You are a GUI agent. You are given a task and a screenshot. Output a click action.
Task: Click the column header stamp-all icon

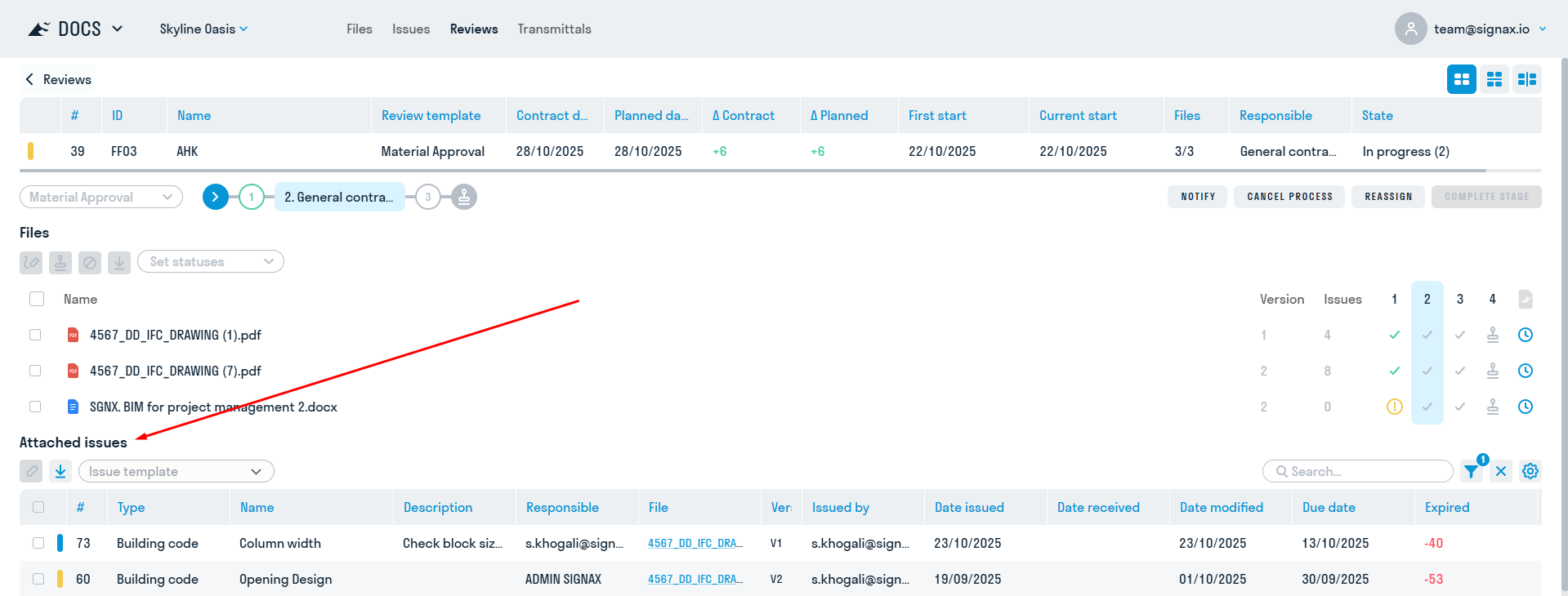point(1525,299)
